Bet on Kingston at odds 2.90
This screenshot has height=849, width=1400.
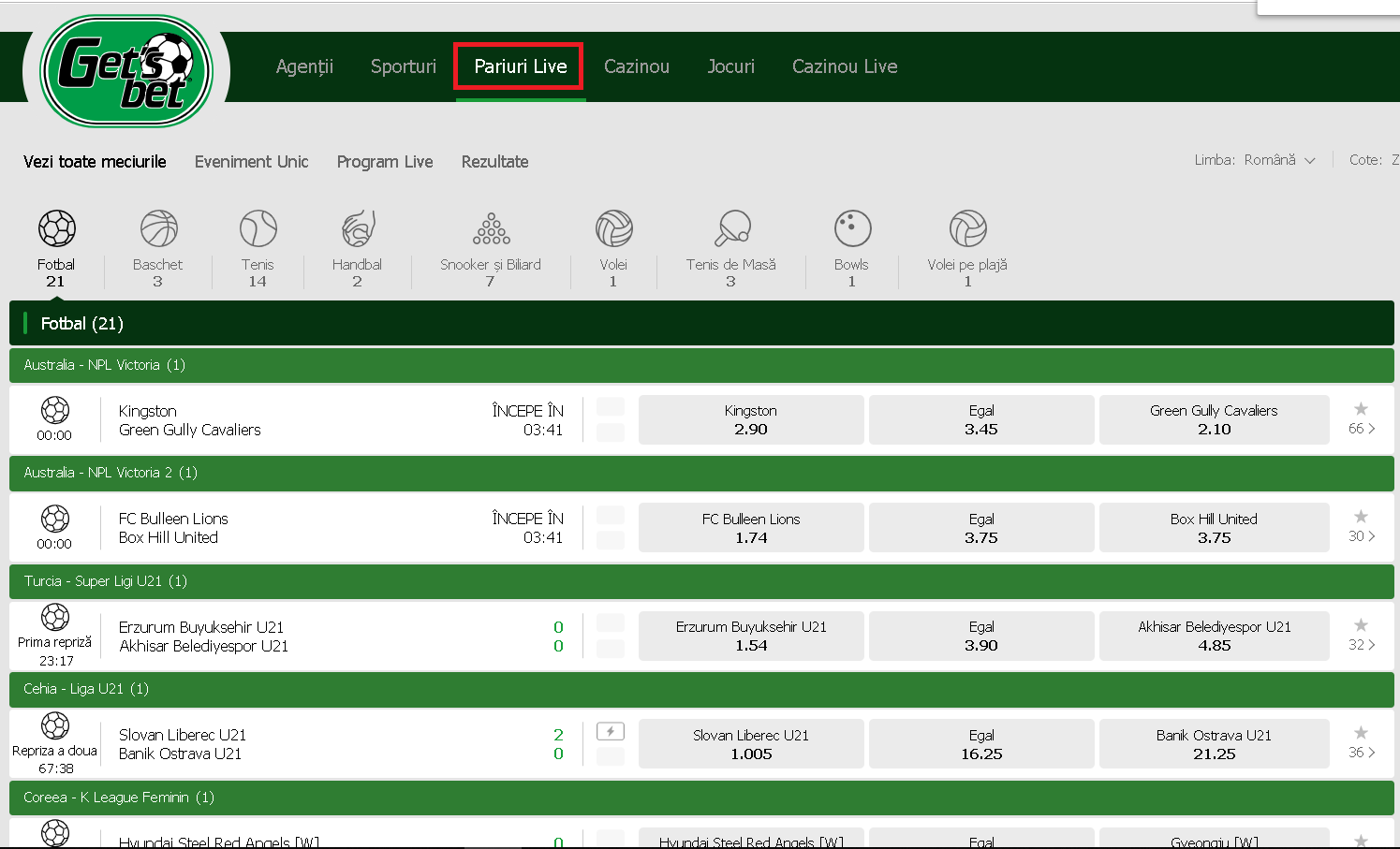(751, 419)
